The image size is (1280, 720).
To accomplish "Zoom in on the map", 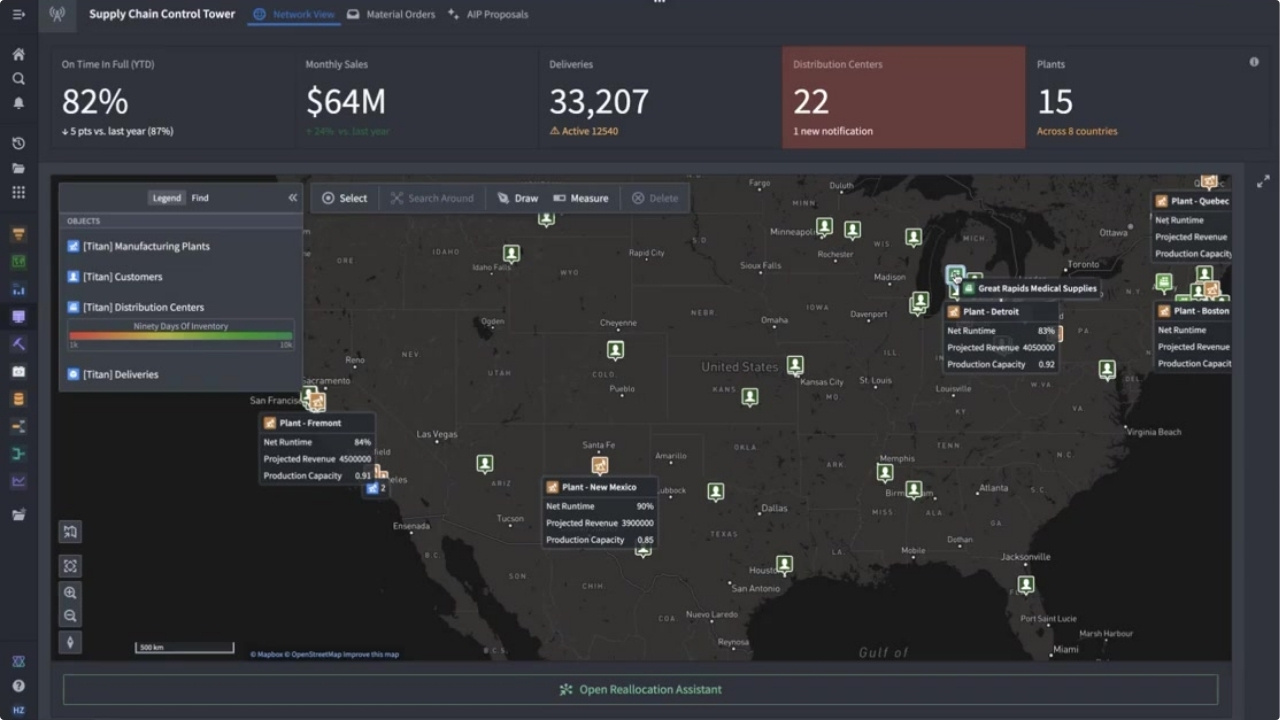I will [x=70, y=592].
